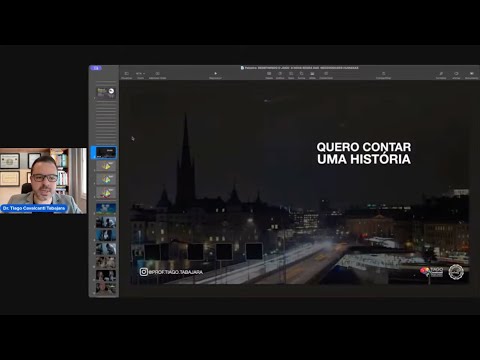
Task: Click the collapsed slide group lines in navigator
Action: pos(106,124)
